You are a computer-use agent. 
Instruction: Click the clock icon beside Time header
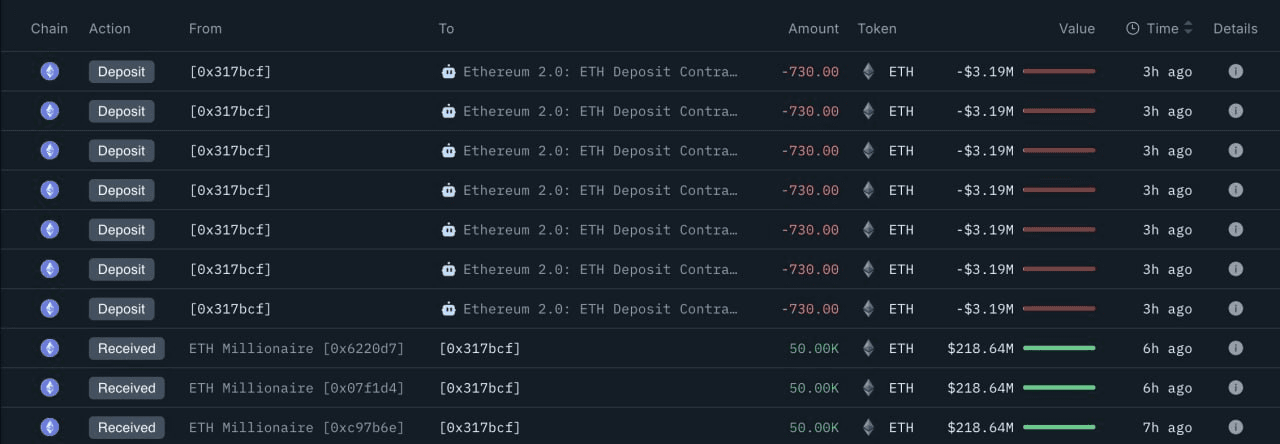1133,29
